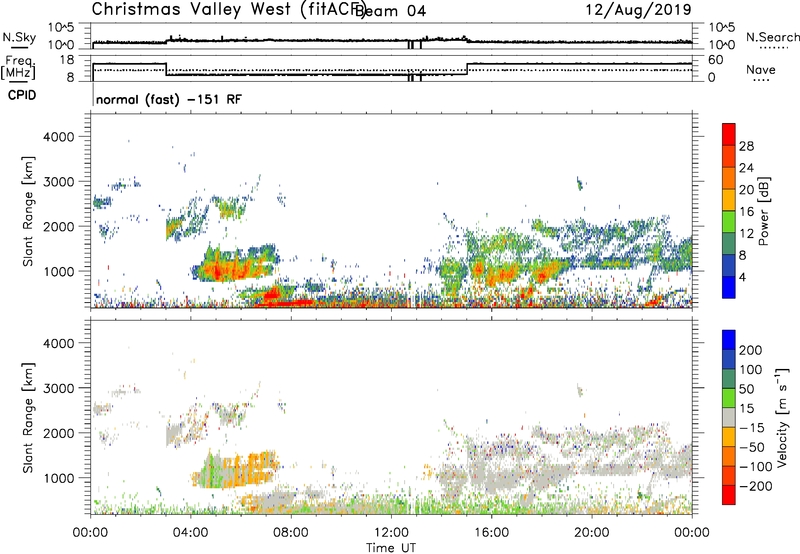Click the Slant Range [km] label of velocity panel
Screen dimensions: 800x554
point(28,417)
